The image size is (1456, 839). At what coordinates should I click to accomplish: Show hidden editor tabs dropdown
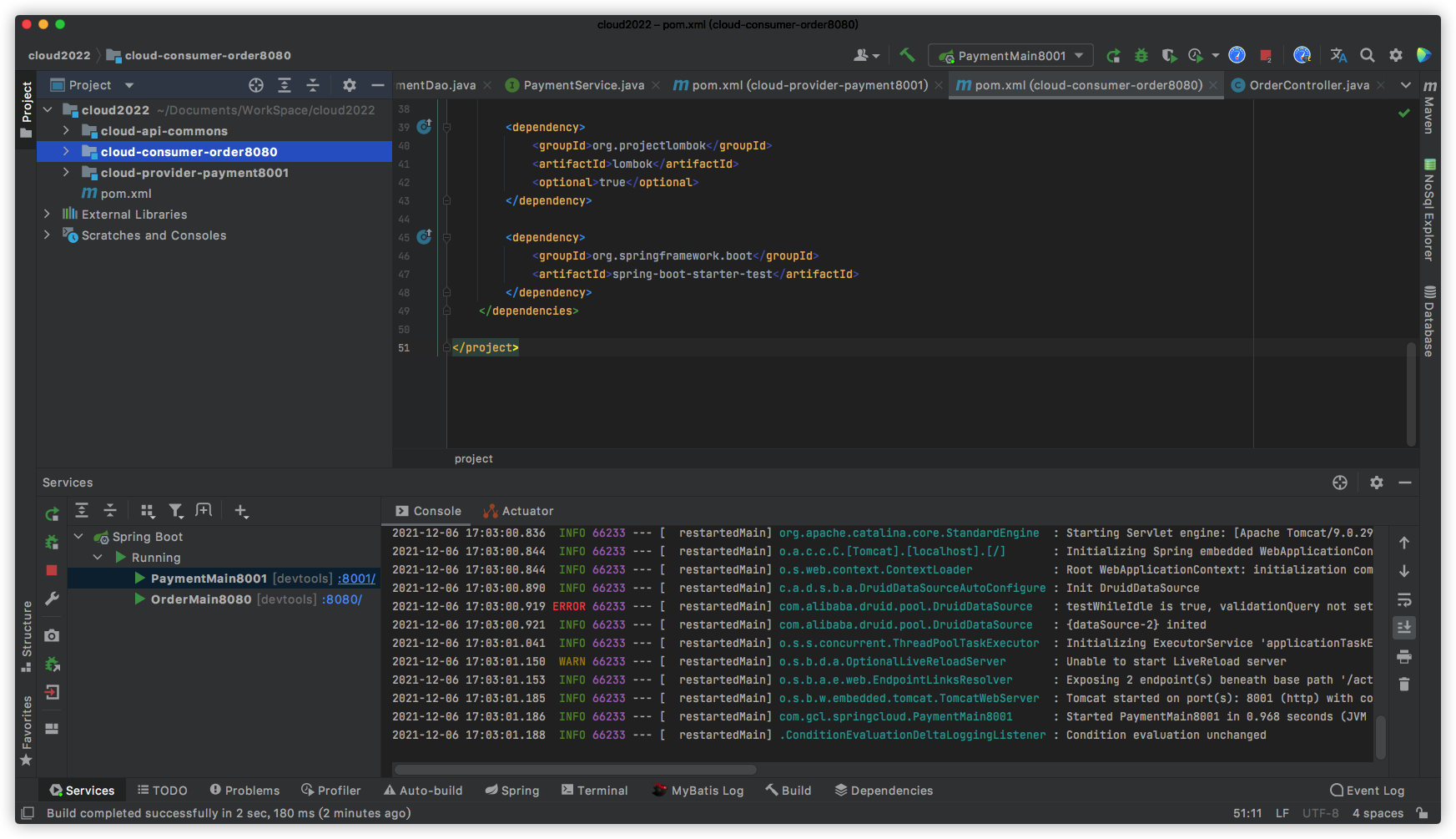(1406, 85)
